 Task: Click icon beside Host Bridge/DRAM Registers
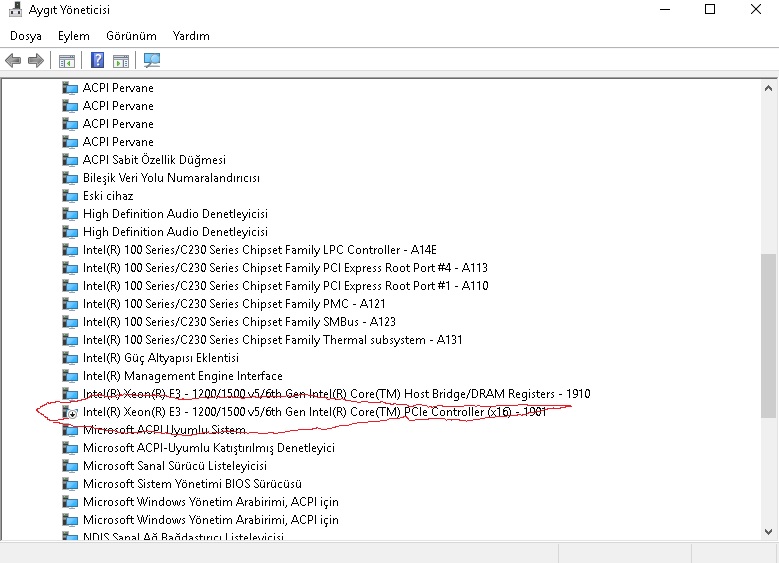(x=70, y=394)
